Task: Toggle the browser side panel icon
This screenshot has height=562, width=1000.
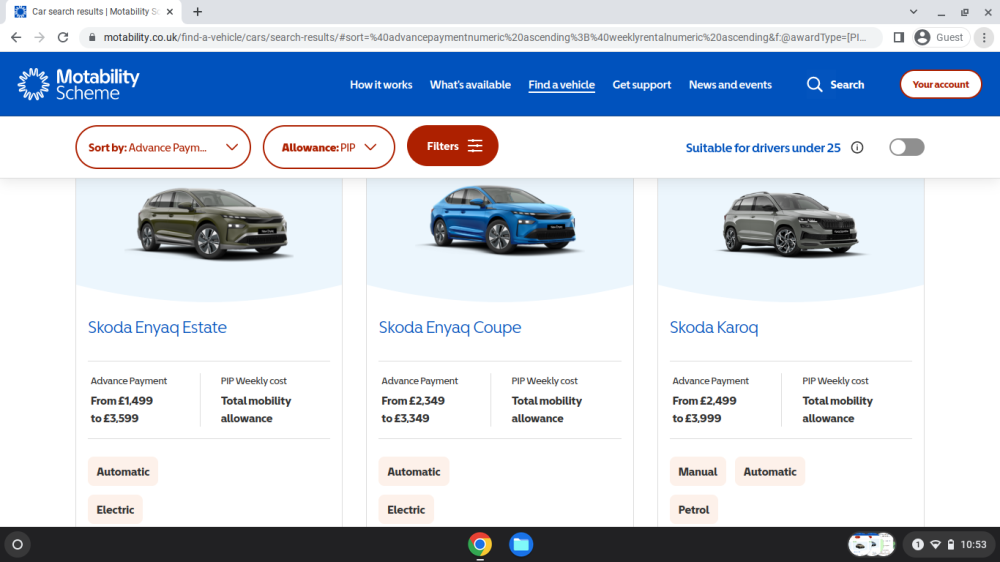Action: [x=899, y=38]
